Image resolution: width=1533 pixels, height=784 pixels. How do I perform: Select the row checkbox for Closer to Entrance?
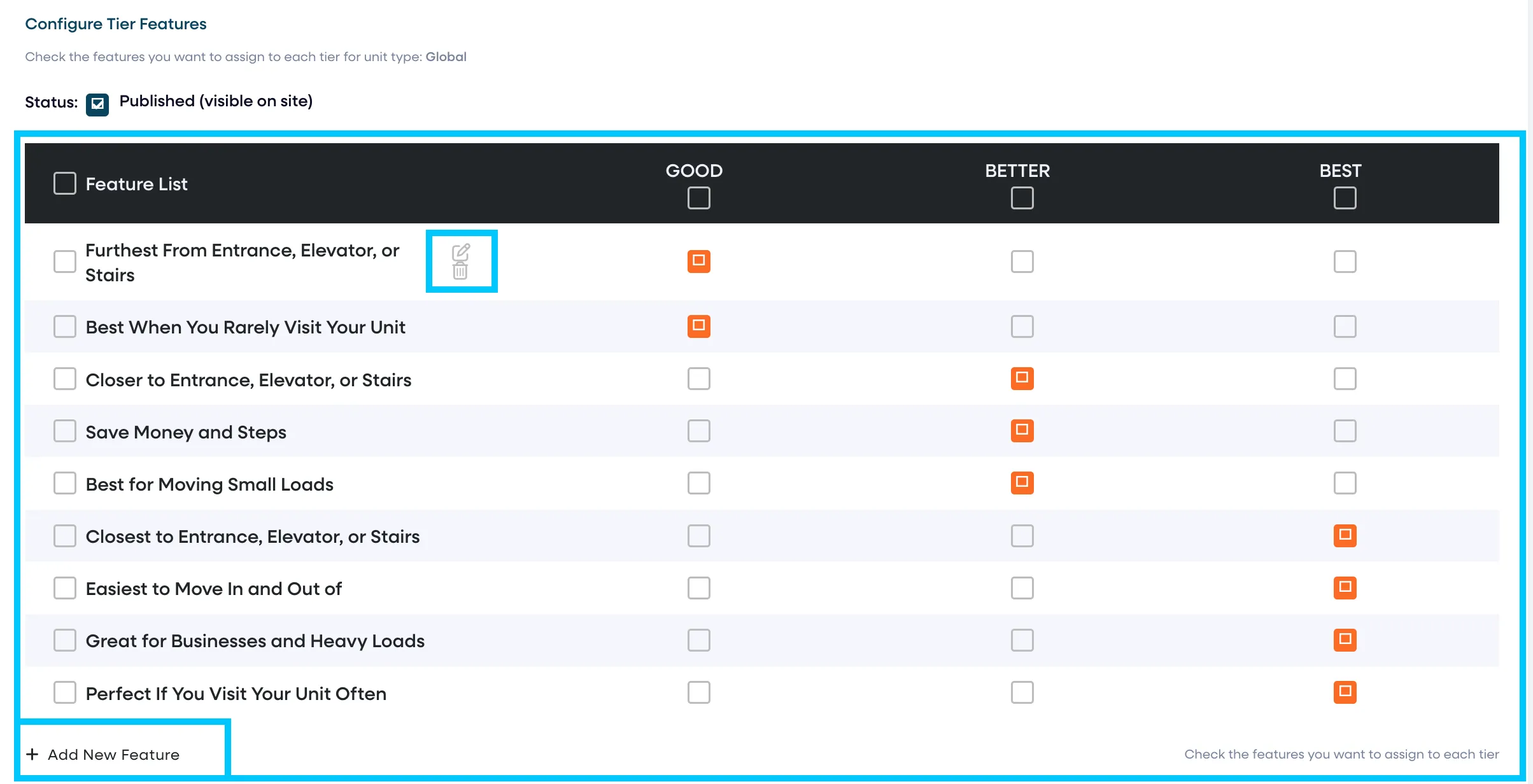[65, 379]
